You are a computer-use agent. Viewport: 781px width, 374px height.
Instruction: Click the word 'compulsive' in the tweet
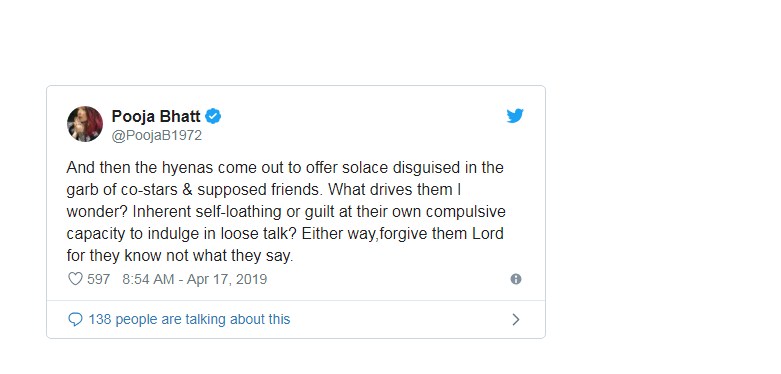(x=466, y=212)
